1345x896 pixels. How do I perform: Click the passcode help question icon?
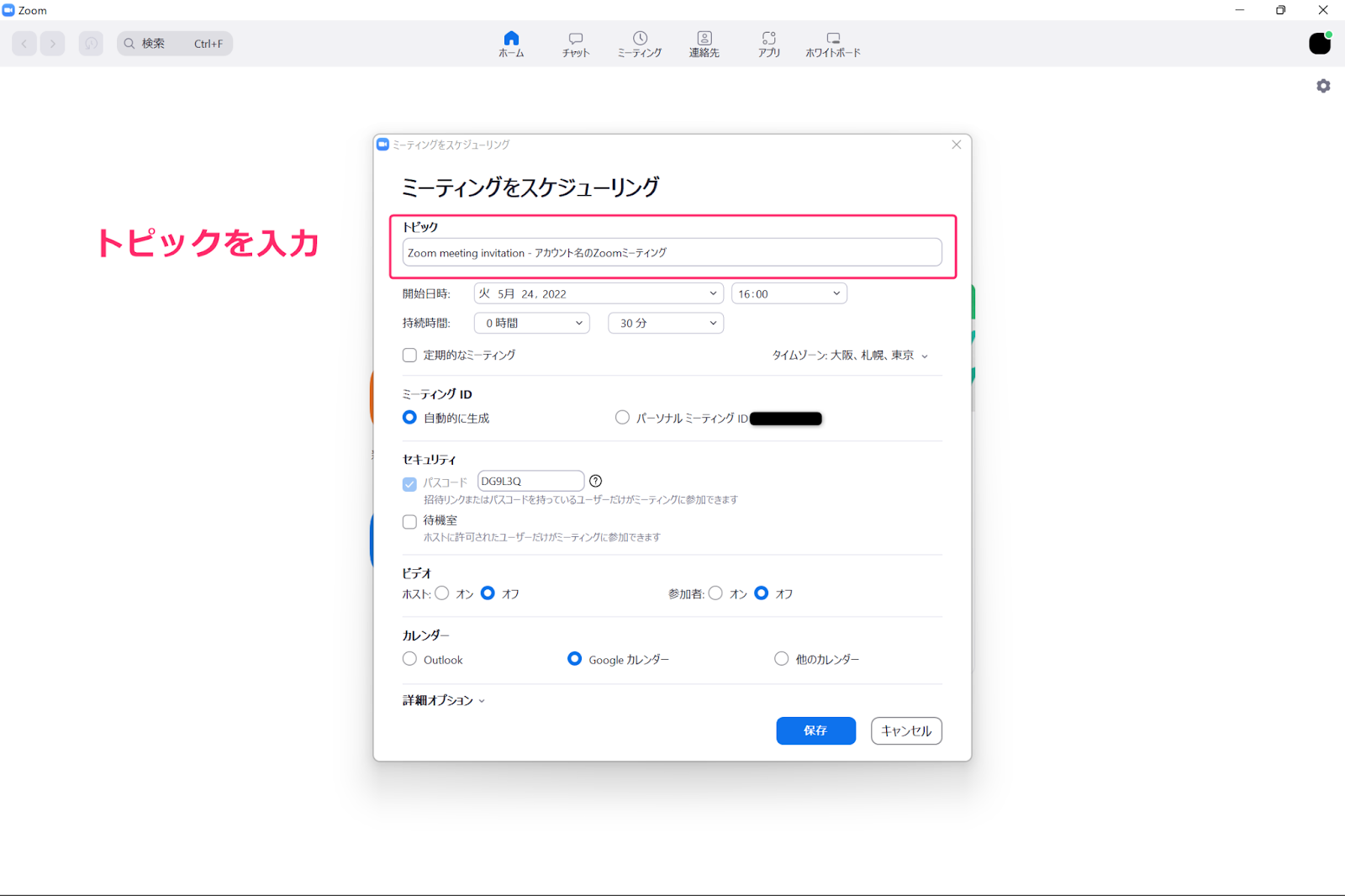click(x=596, y=481)
